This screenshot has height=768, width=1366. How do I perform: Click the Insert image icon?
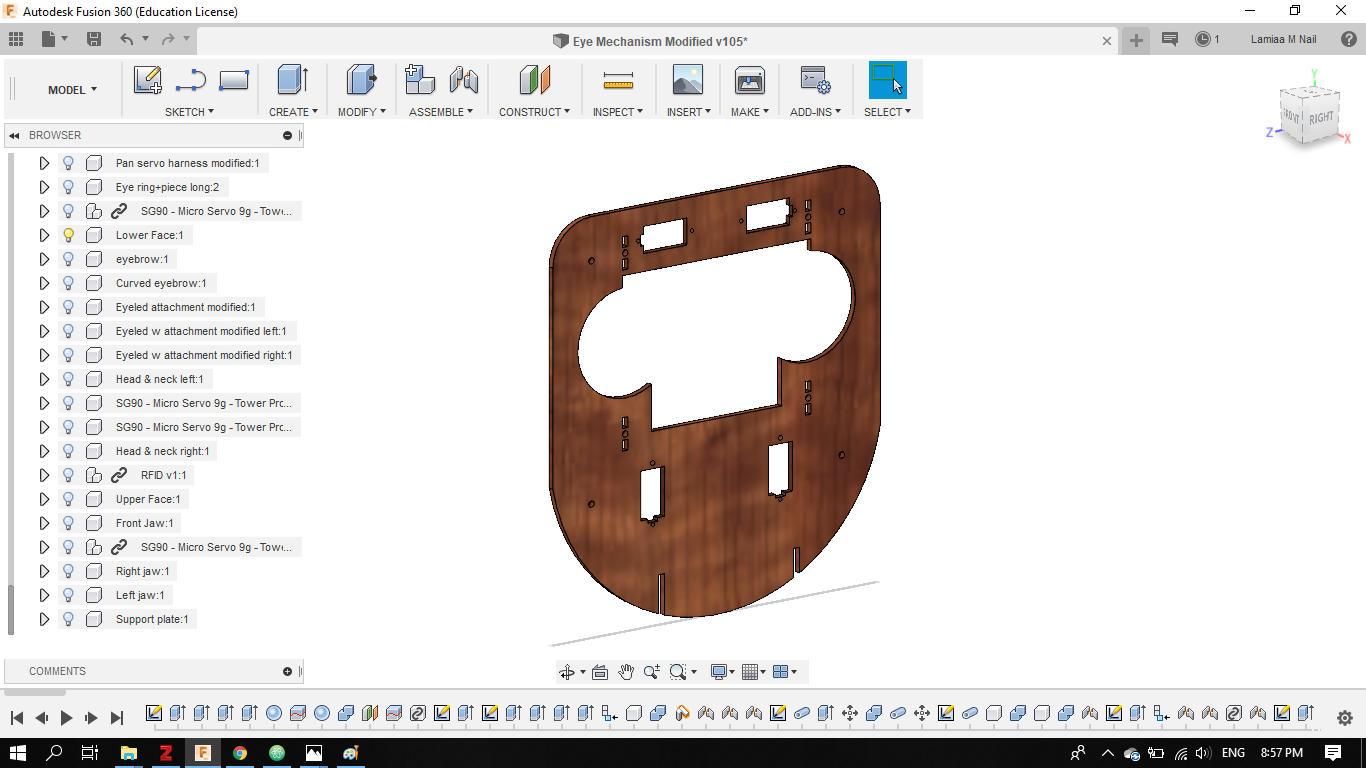click(x=688, y=80)
